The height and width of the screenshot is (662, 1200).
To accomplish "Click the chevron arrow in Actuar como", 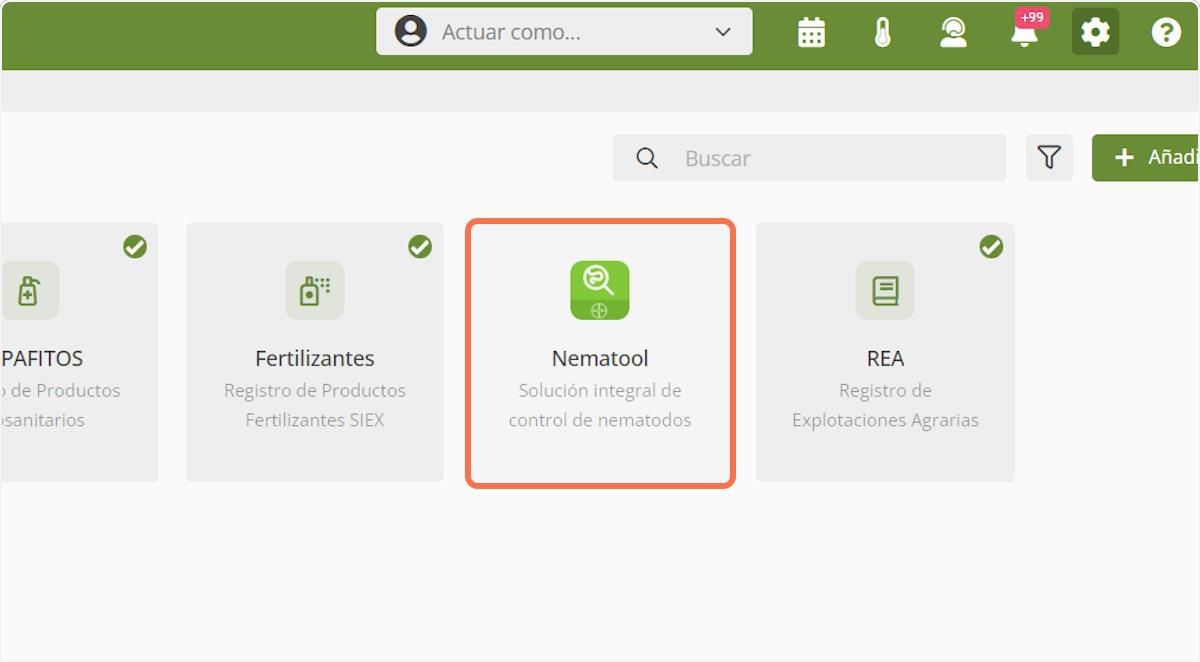I will (x=723, y=32).
